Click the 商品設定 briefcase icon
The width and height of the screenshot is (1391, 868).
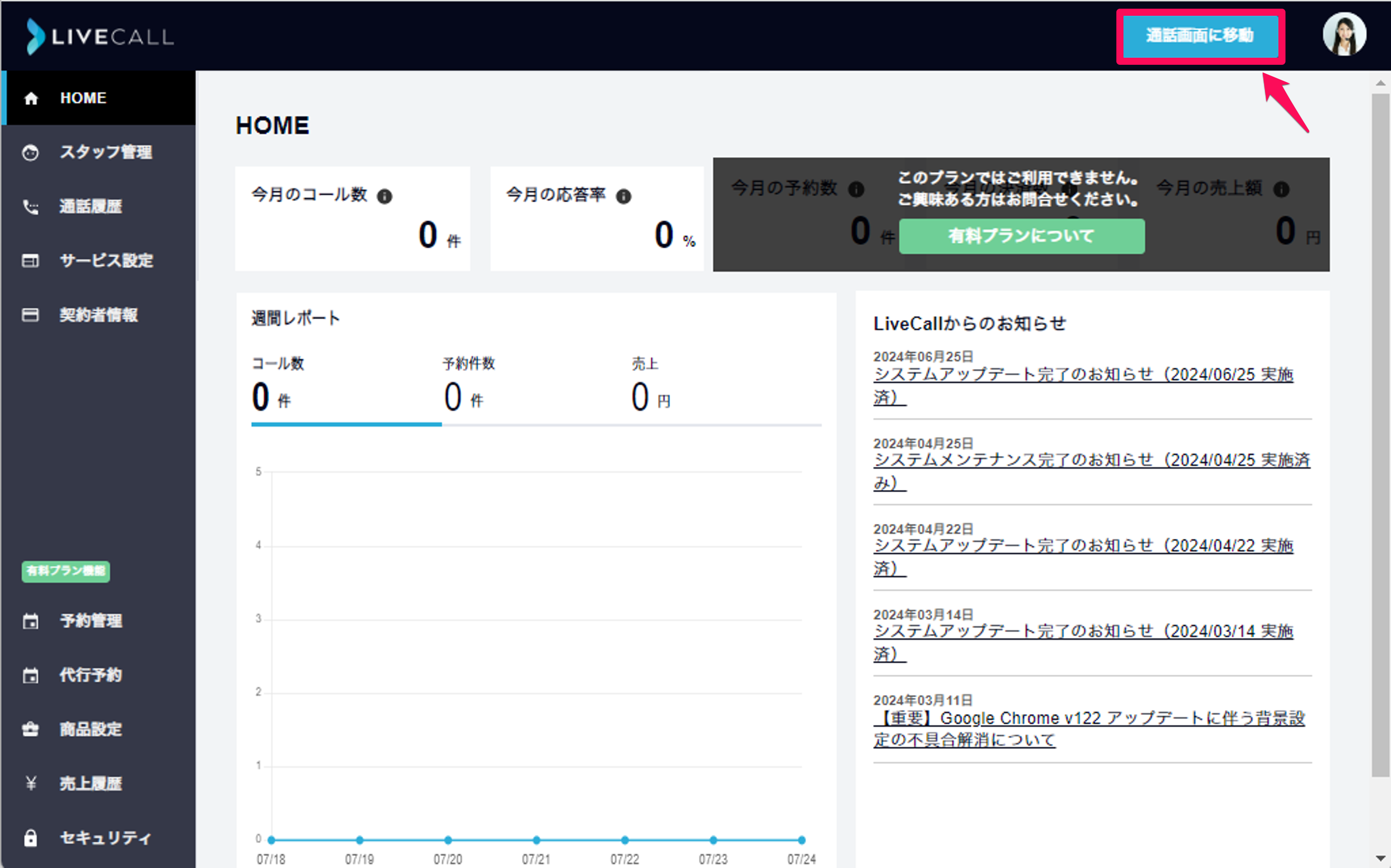point(30,730)
